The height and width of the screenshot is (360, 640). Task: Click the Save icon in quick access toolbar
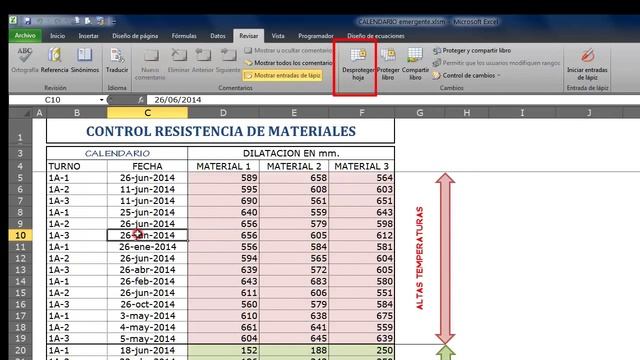27,21
